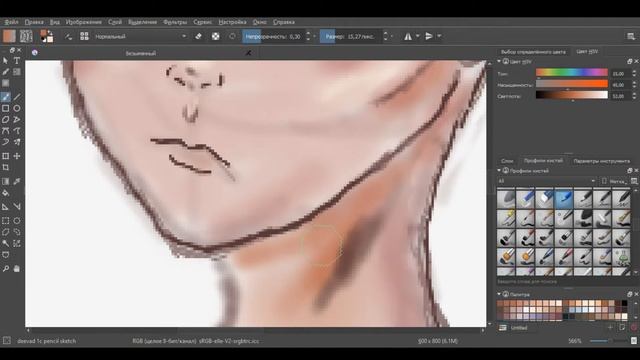This screenshot has width=640, height=360.
Task: Select the move layer tool
Action: tap(17, 156)
